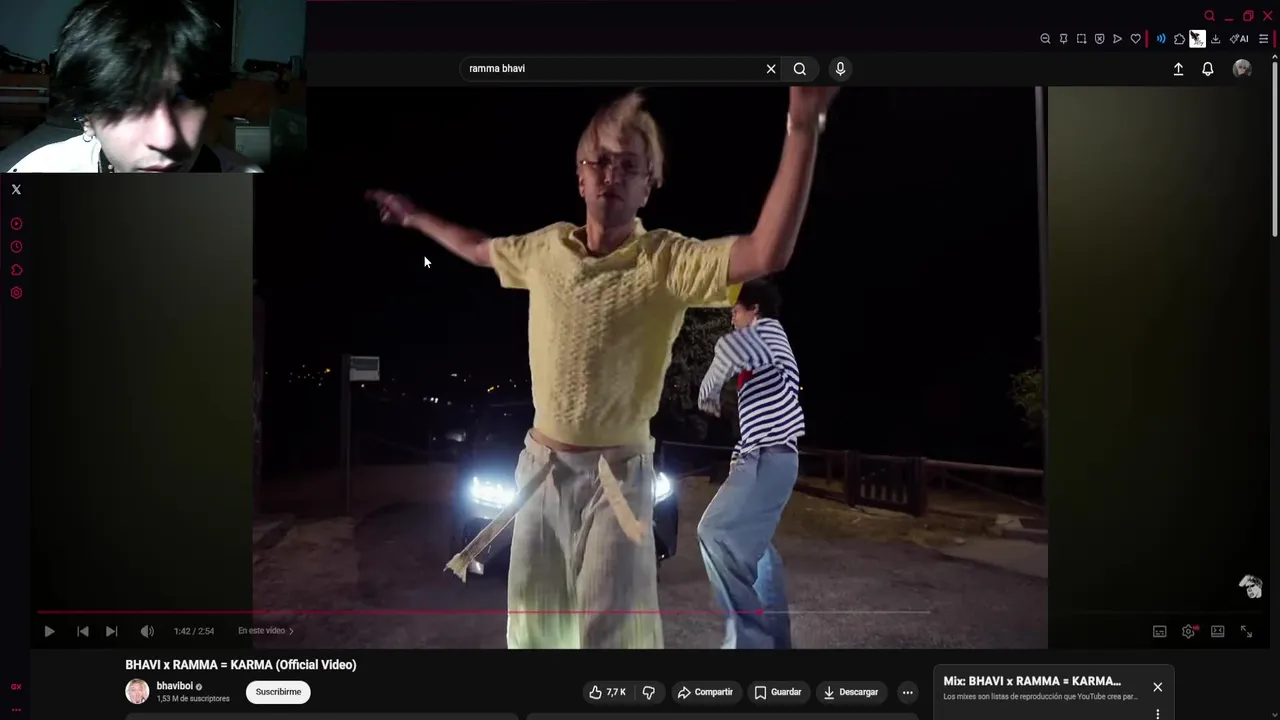
Task: Click the blue sound waves icon
Action: [x=1161, y=39]
